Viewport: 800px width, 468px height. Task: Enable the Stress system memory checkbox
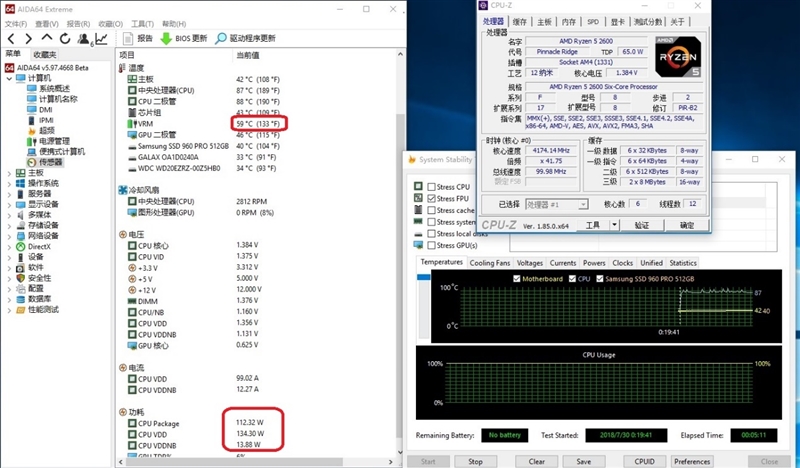point(432,222)
